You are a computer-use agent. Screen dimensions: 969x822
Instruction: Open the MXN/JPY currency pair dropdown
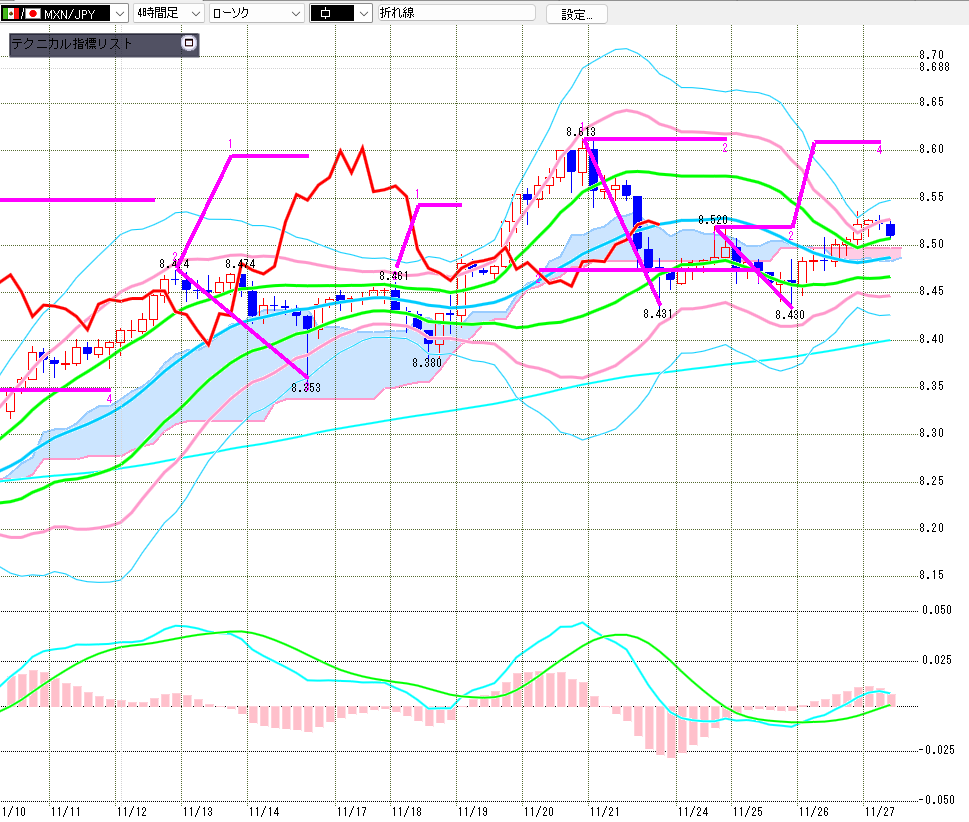(x=120, y=13)
